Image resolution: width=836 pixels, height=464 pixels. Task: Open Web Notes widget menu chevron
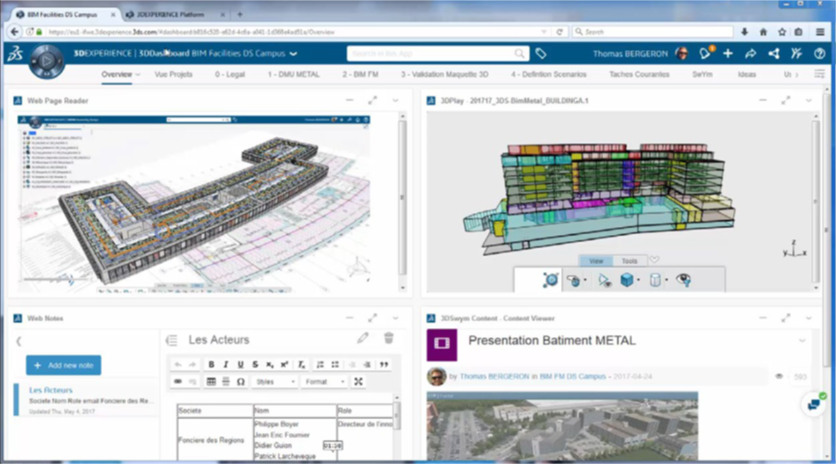[396, 318]
